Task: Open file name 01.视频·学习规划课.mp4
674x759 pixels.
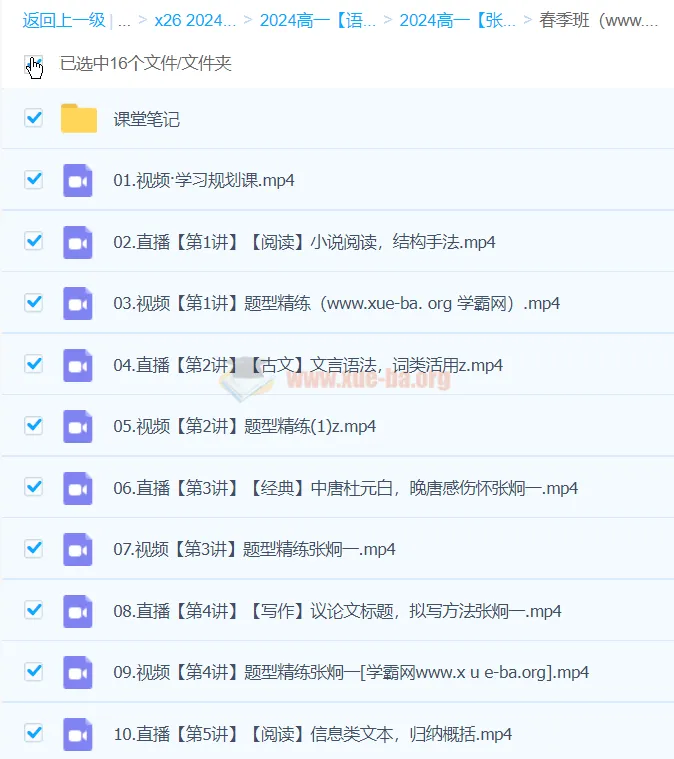Action: click(x=204, y=181)
